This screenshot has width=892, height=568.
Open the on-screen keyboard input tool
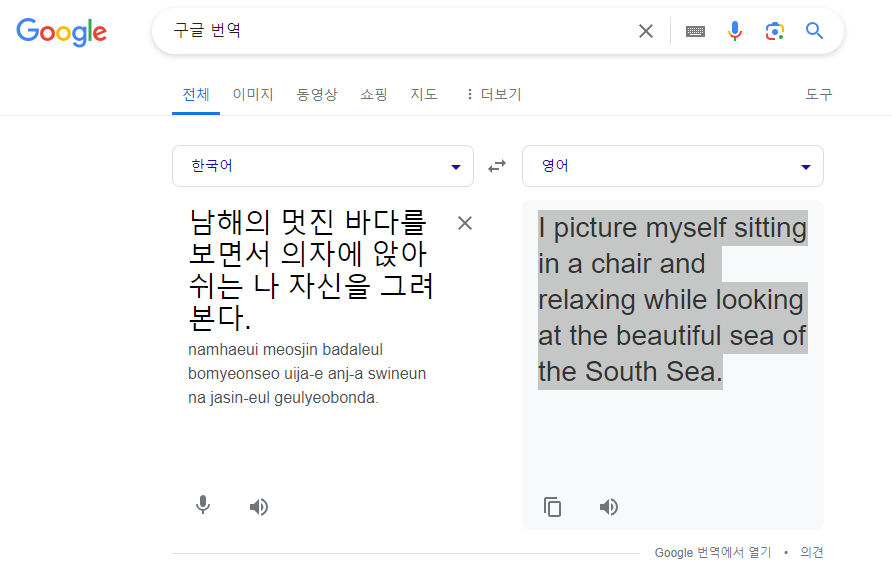point(695,31)
